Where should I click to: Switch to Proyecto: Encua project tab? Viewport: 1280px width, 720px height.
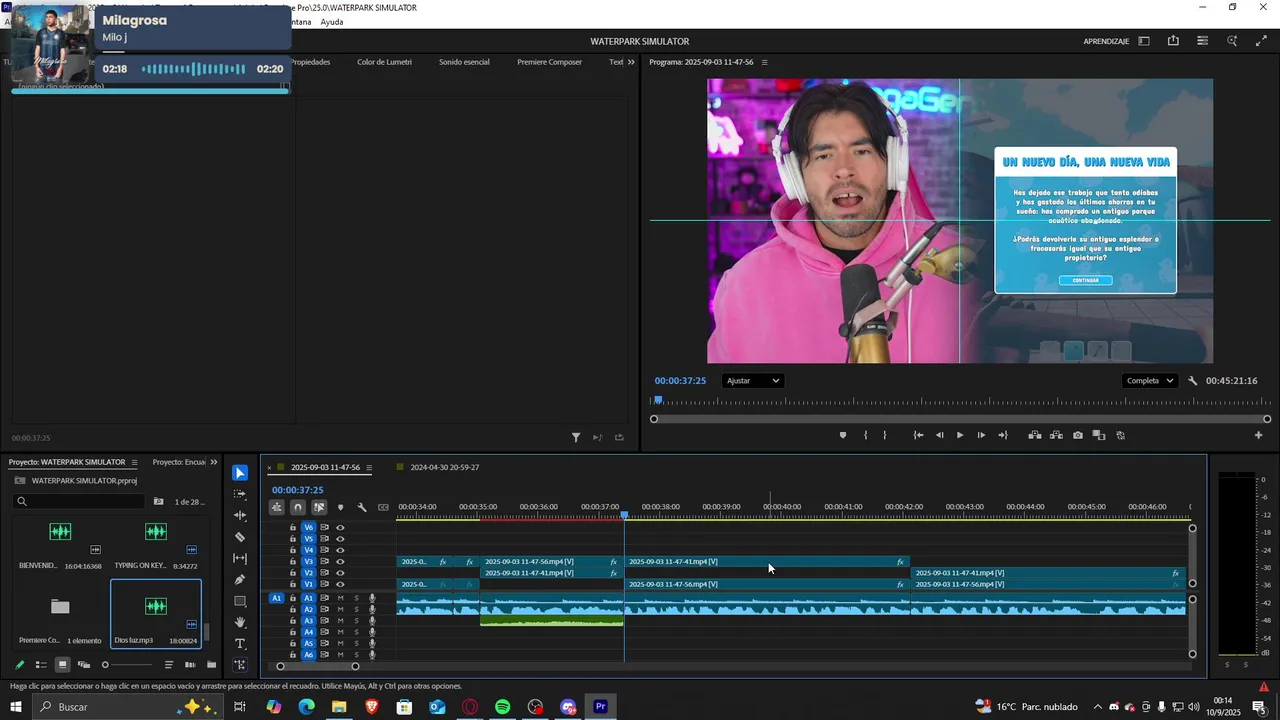[x=179, y=462]
